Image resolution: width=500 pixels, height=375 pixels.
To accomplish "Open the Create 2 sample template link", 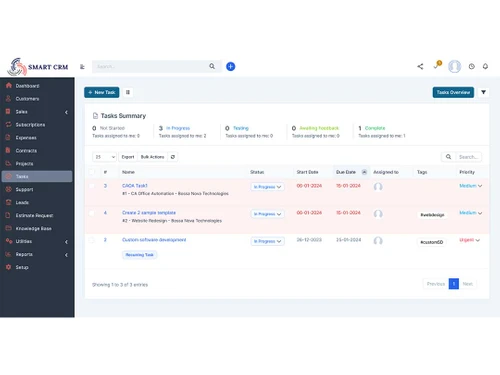I will click(x=149, y=213).
